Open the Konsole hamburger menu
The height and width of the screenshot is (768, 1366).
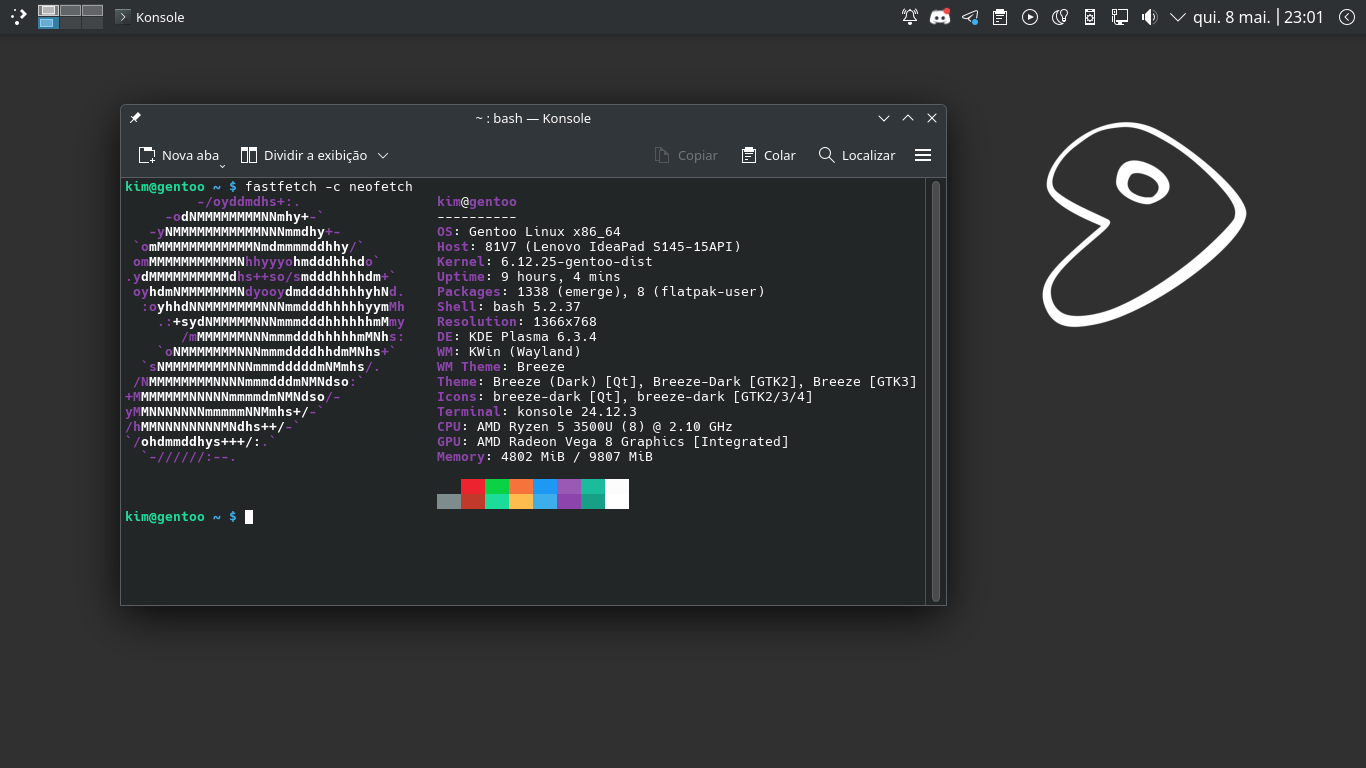pyautogui.click(x=923, y=155)
